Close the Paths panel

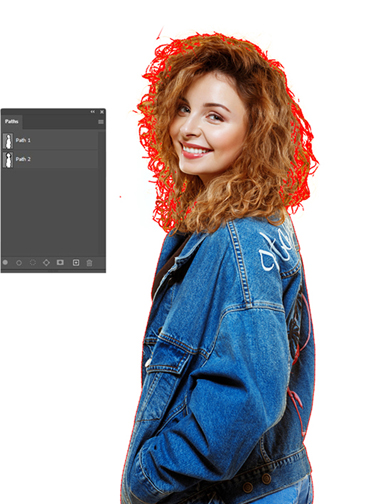click(102, 112)
